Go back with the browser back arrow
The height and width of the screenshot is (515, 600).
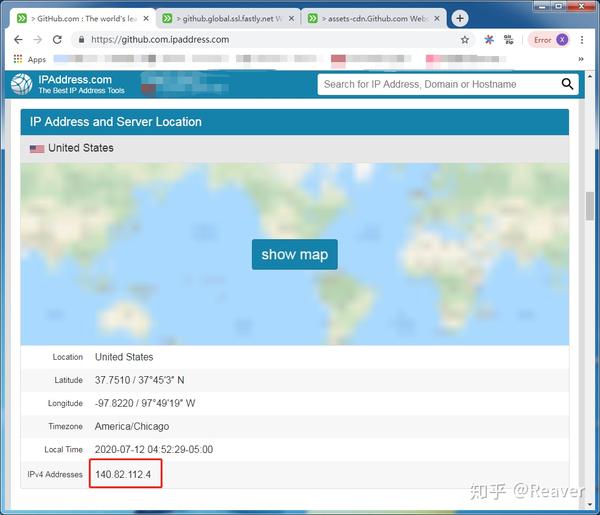pyautogui.click(x=18, y=40)
